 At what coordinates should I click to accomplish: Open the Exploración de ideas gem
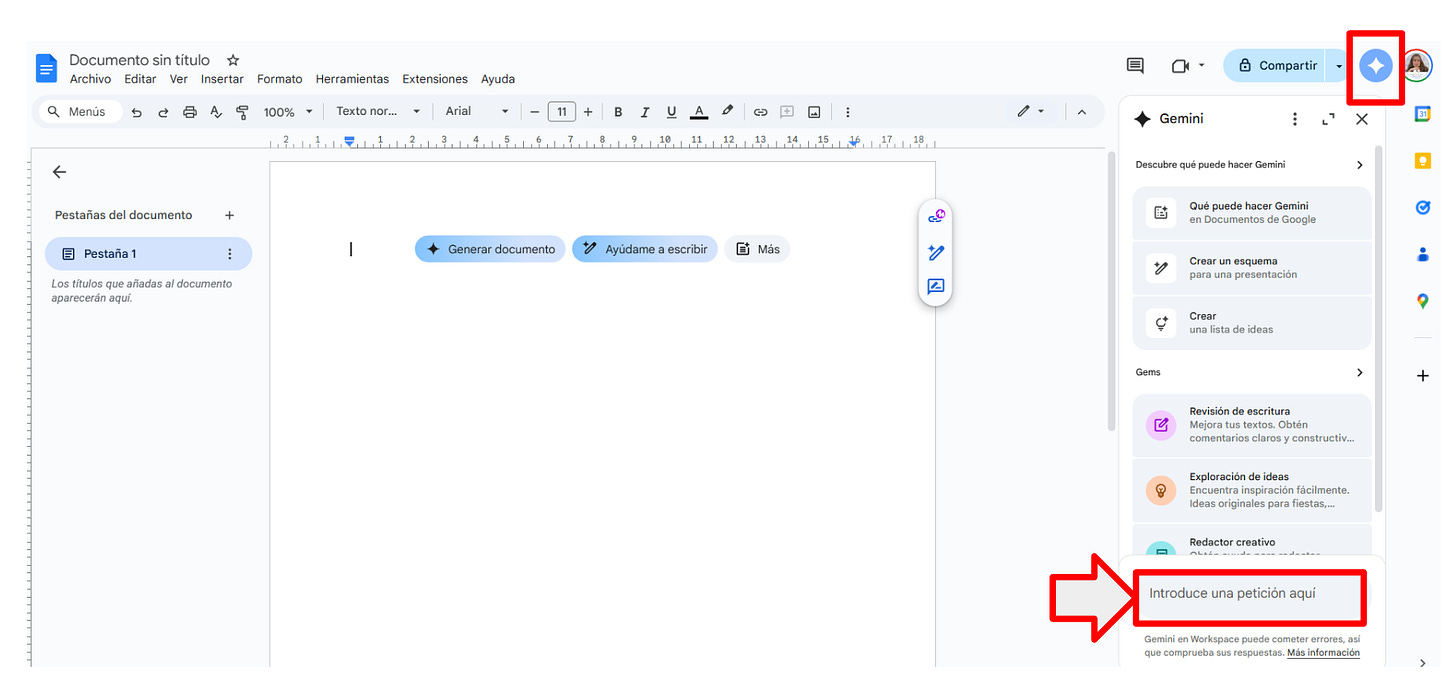(1252, 490)
